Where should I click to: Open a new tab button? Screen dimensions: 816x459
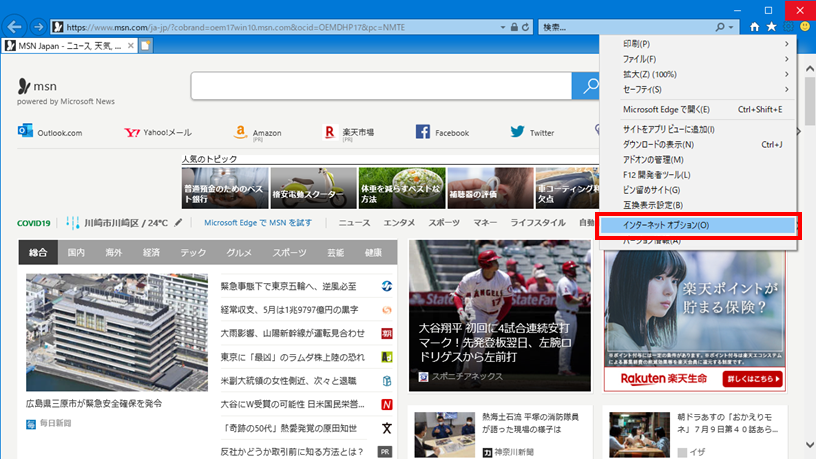[x=146, y=46]
